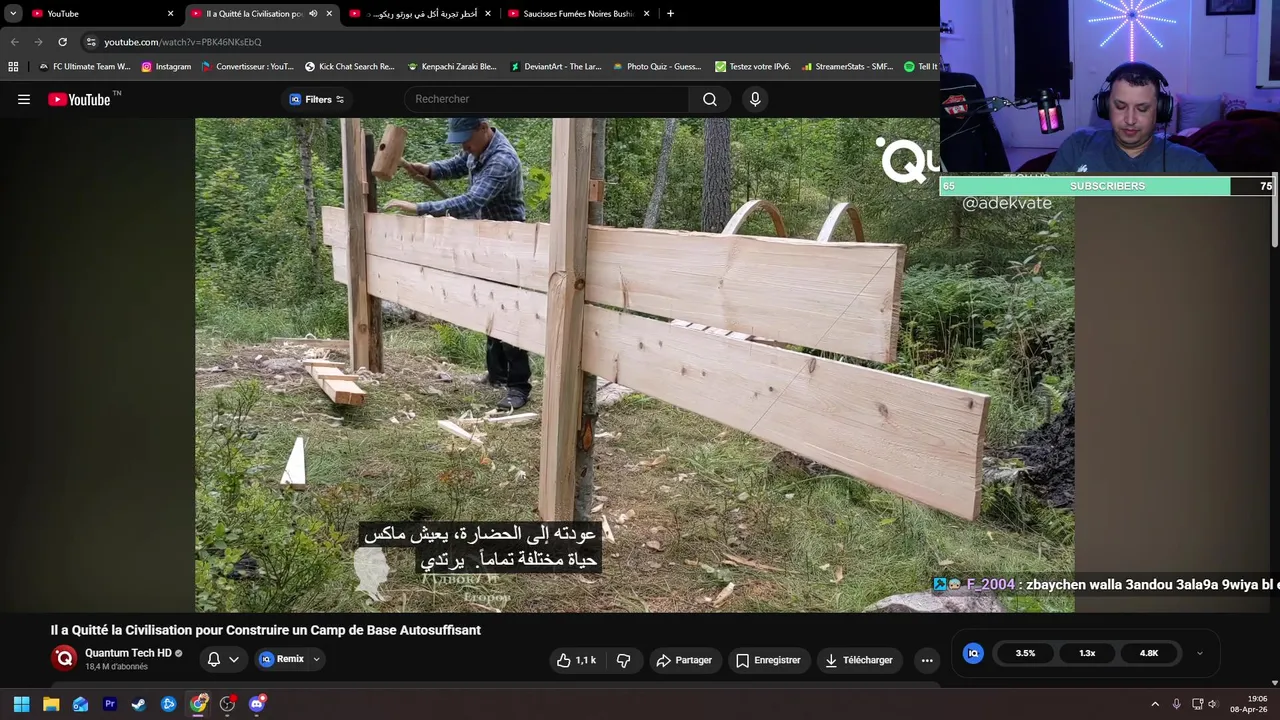Click the Remix button
This screenshot has width=1280, height=720.
pos(282,659)
